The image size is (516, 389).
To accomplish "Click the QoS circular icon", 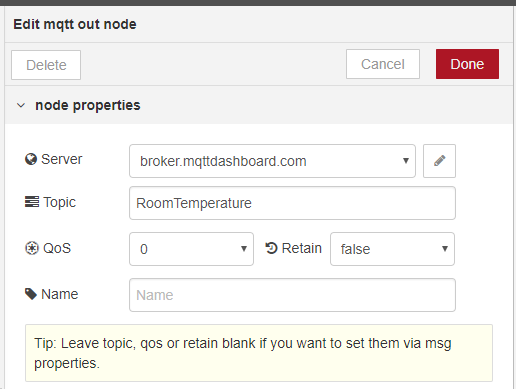I will [x=32, y=248].
